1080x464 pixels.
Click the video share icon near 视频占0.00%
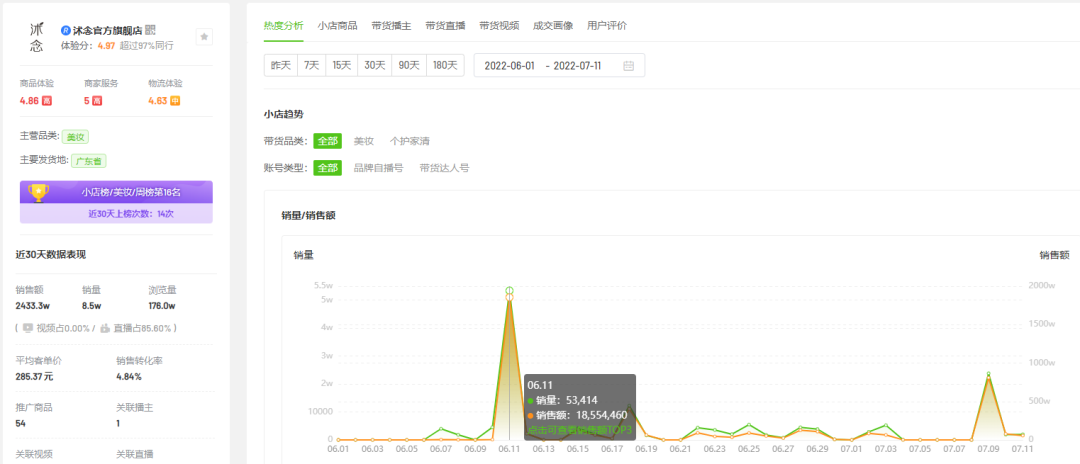click(x=27, y=328)
